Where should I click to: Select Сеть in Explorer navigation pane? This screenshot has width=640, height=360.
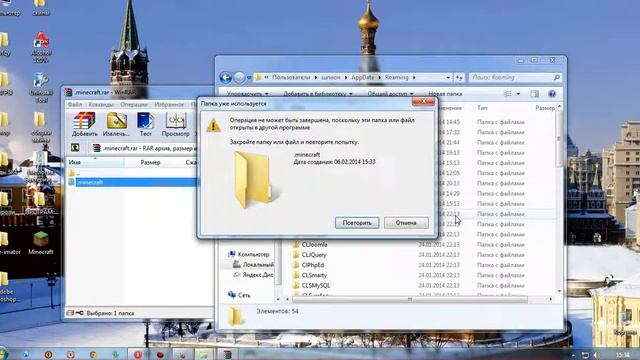pyautogui.click(x=240, y=295)
